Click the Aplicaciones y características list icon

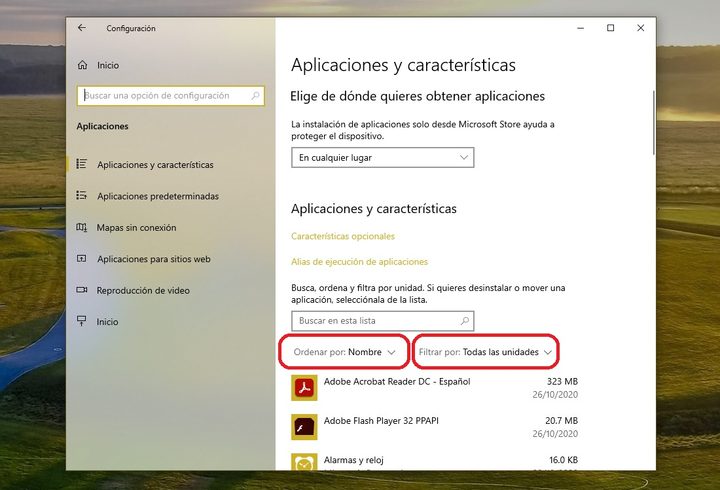pyautogui.click(x=82, y=164)
